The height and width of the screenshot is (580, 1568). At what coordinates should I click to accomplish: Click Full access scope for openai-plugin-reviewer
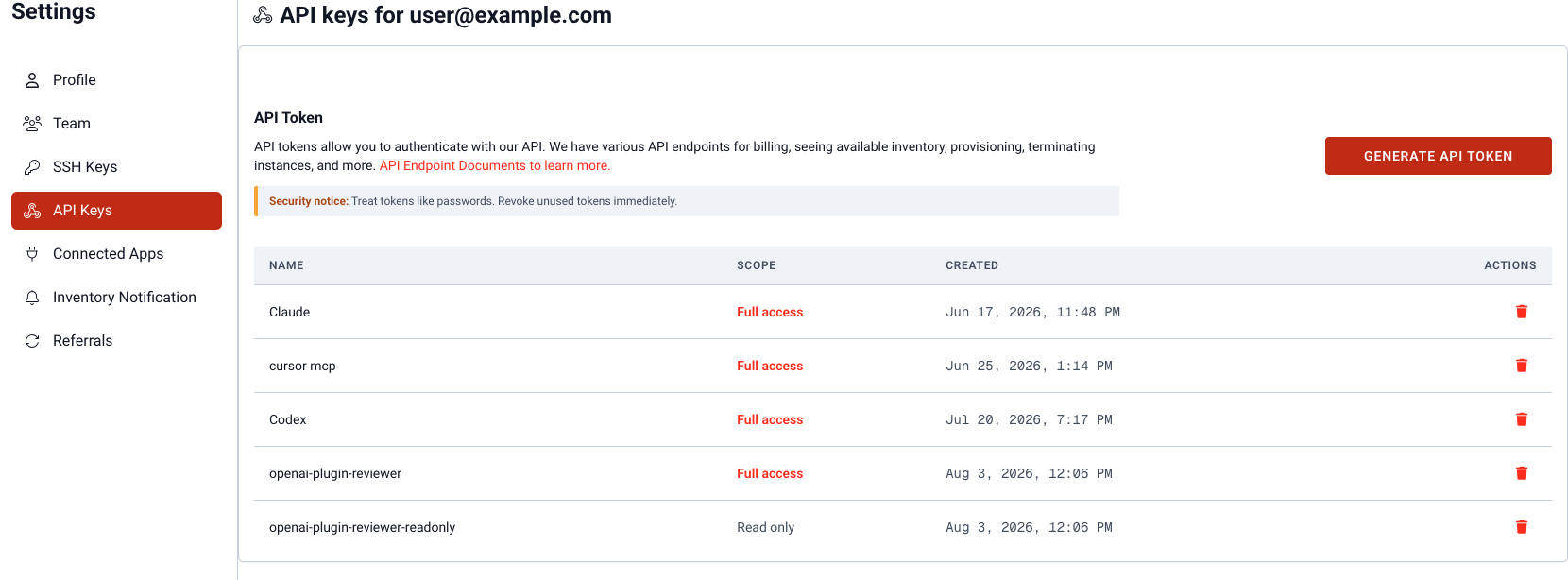(x=770, y=473)
